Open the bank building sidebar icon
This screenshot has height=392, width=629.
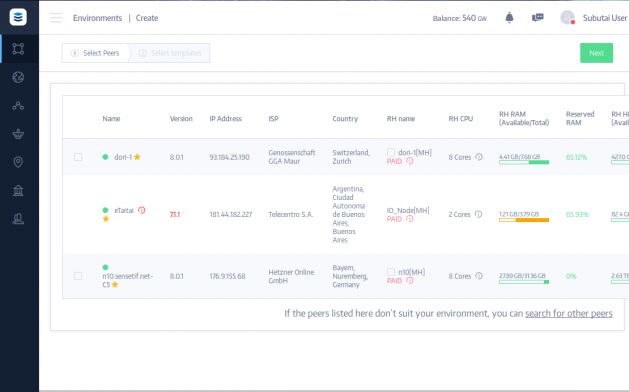[18, 190]
